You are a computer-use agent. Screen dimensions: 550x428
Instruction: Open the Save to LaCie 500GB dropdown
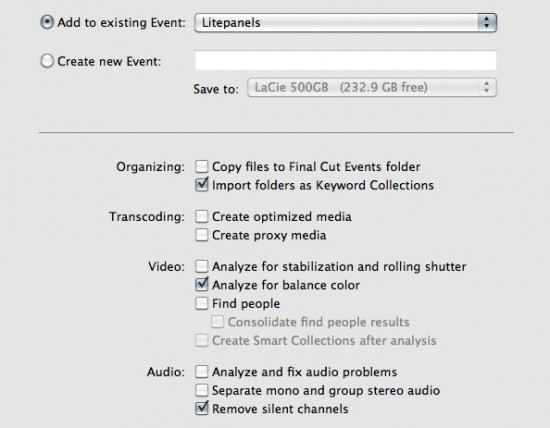(372, 87)
